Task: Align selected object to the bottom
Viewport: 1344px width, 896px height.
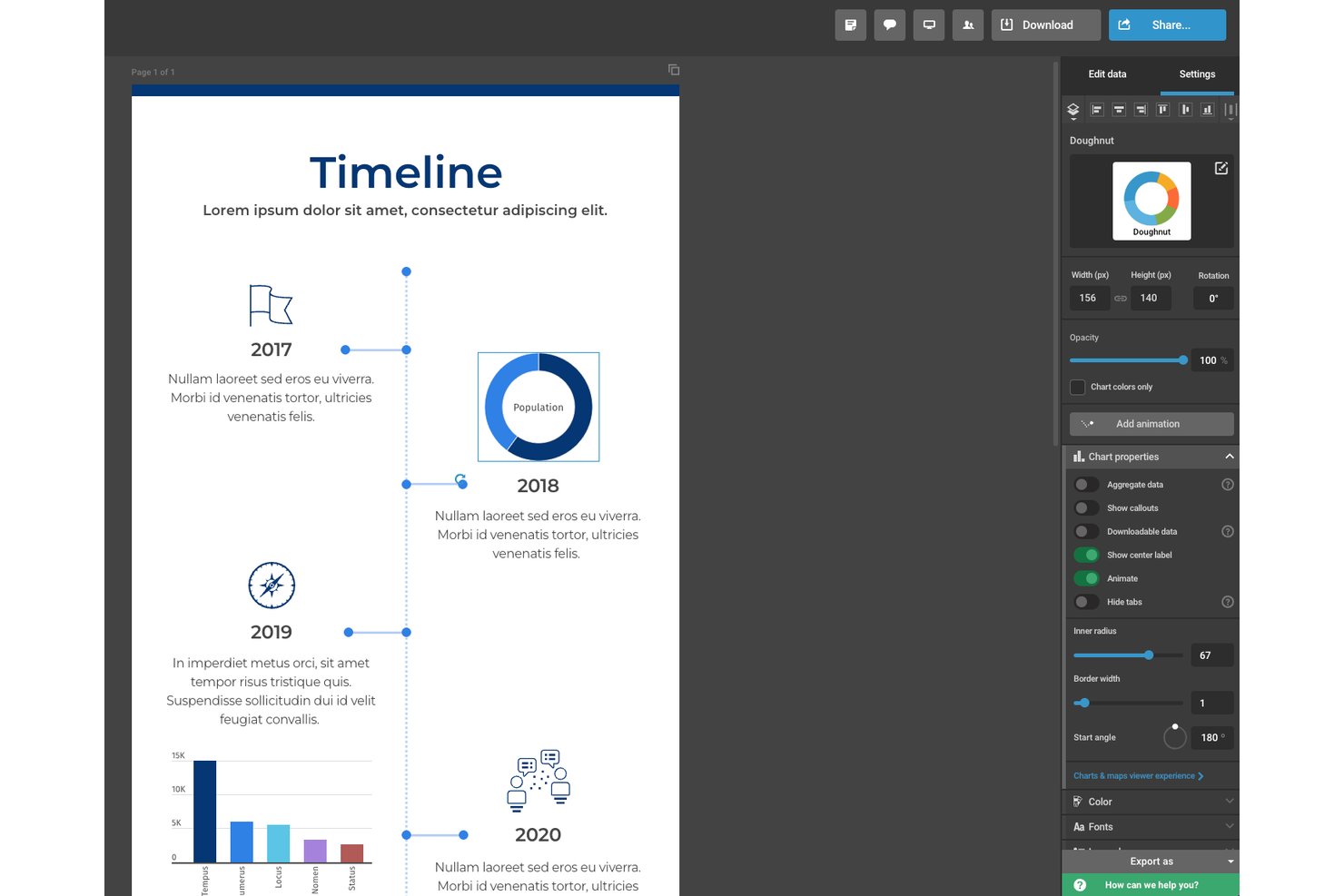Action: pyautogui.click(x=1207, y=110)
